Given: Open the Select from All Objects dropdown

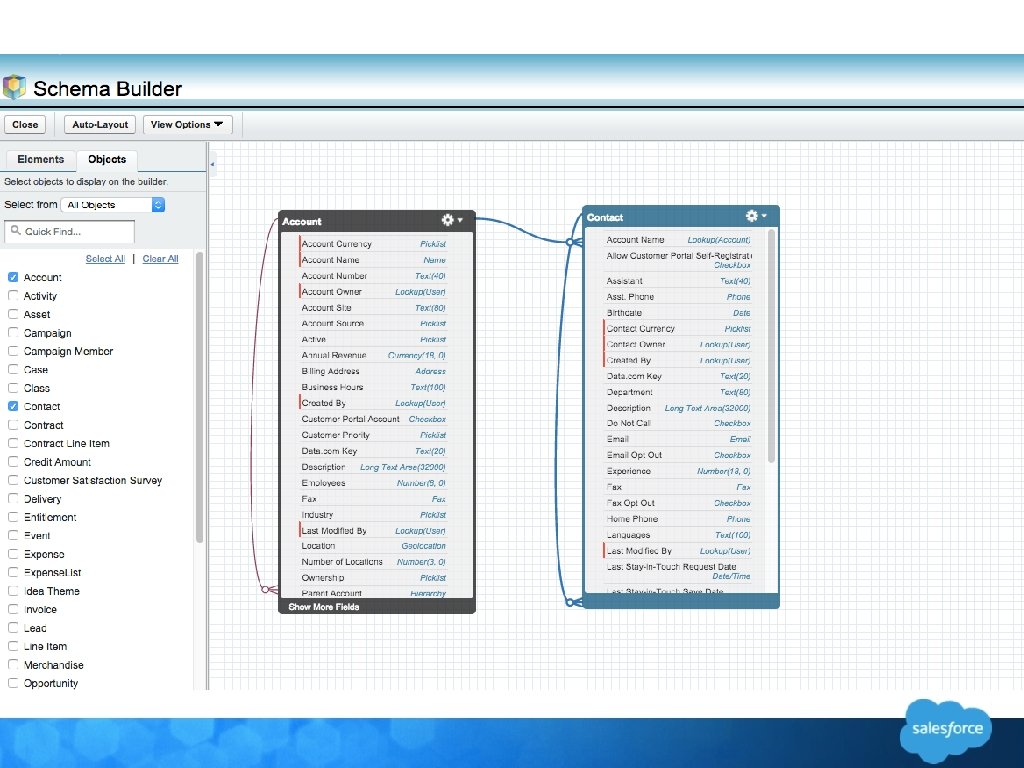Looking at the screenshot, I should click(x=112, y=204).
